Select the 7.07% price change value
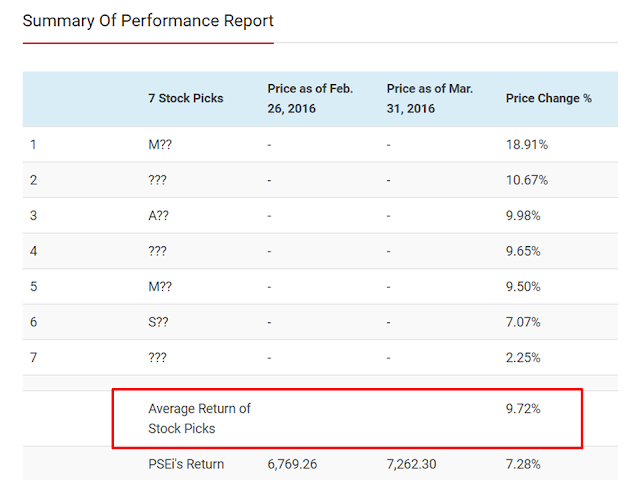The width and height of the screenshot is (640, 480). coord(526,321)
